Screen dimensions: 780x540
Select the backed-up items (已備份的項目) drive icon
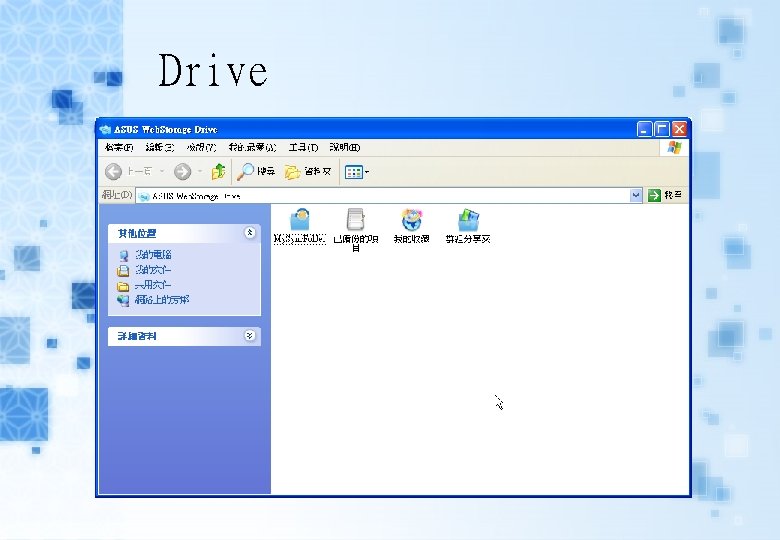[356, 229]
